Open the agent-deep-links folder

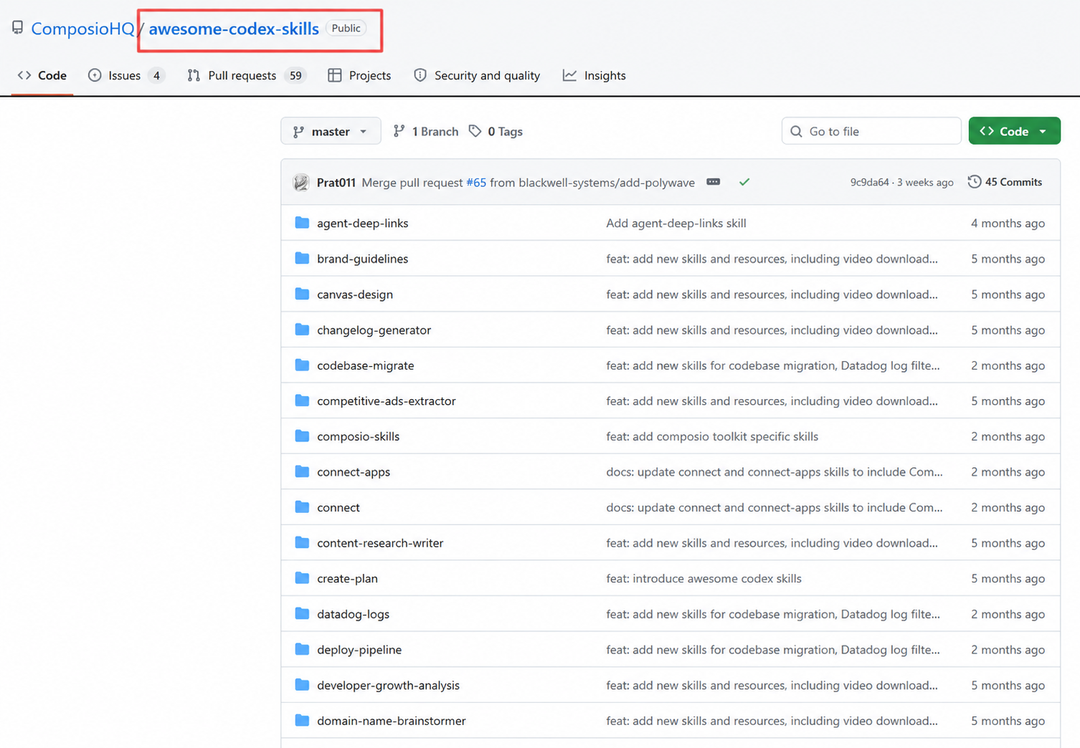(362, 223)
